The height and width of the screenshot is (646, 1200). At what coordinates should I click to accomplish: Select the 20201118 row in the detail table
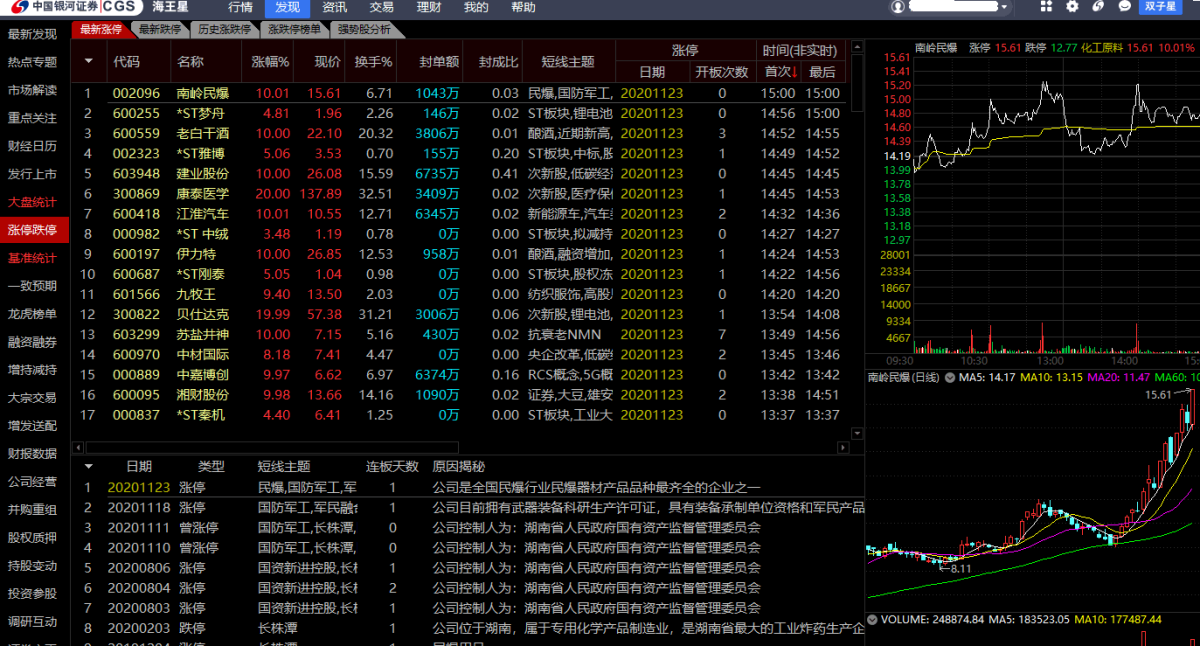pos(468,508)
